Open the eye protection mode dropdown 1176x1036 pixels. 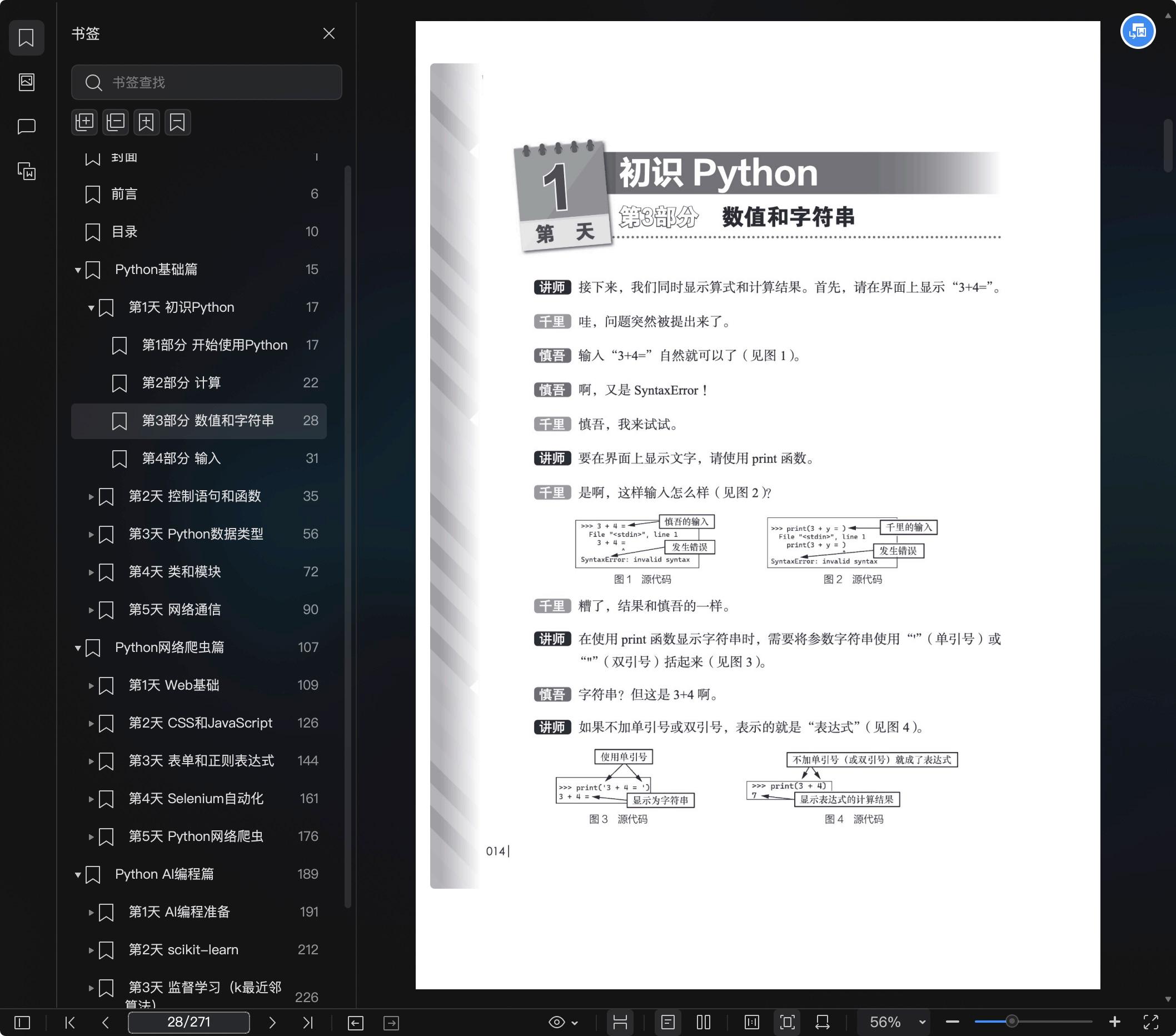point(562,1022)
